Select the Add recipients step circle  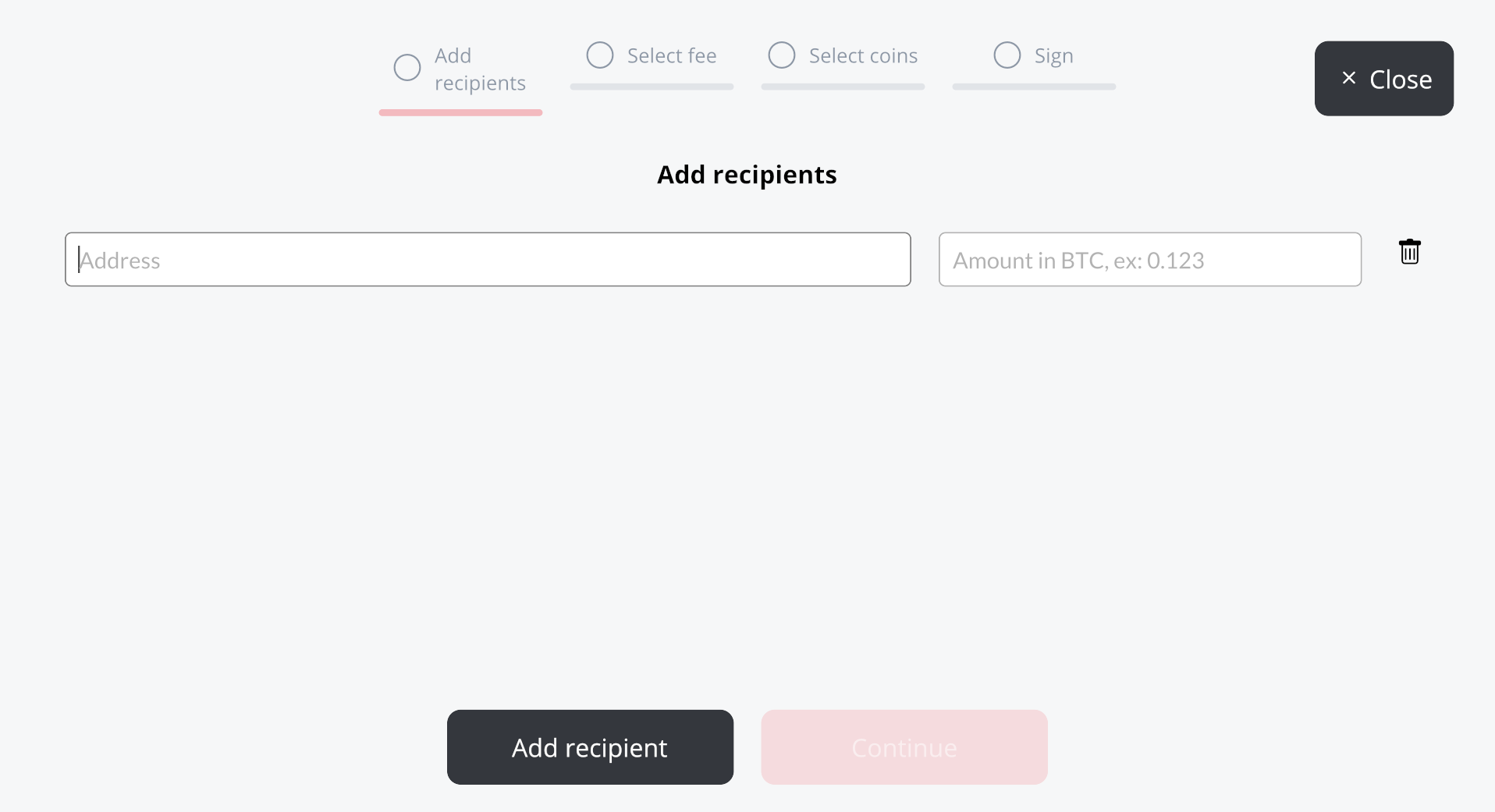point(407,68)
